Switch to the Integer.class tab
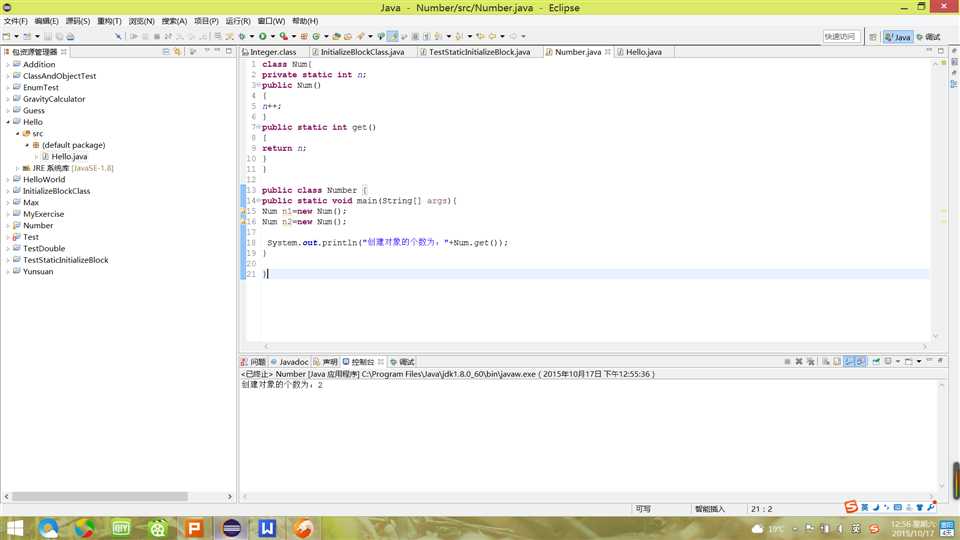The image size is (960, 540). pos(272,52)
